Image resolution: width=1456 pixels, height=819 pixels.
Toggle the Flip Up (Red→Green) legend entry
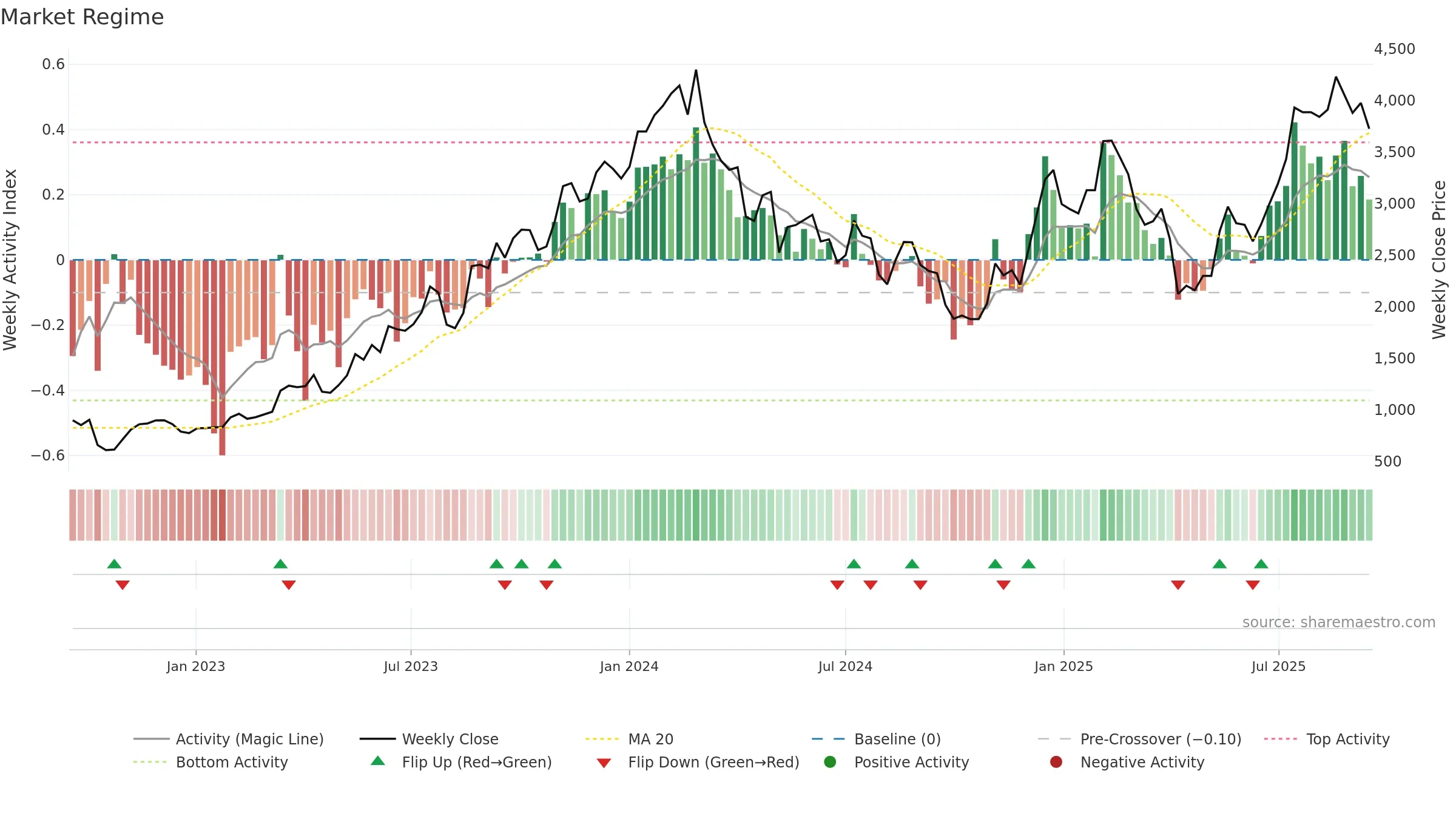click(461, 762)
